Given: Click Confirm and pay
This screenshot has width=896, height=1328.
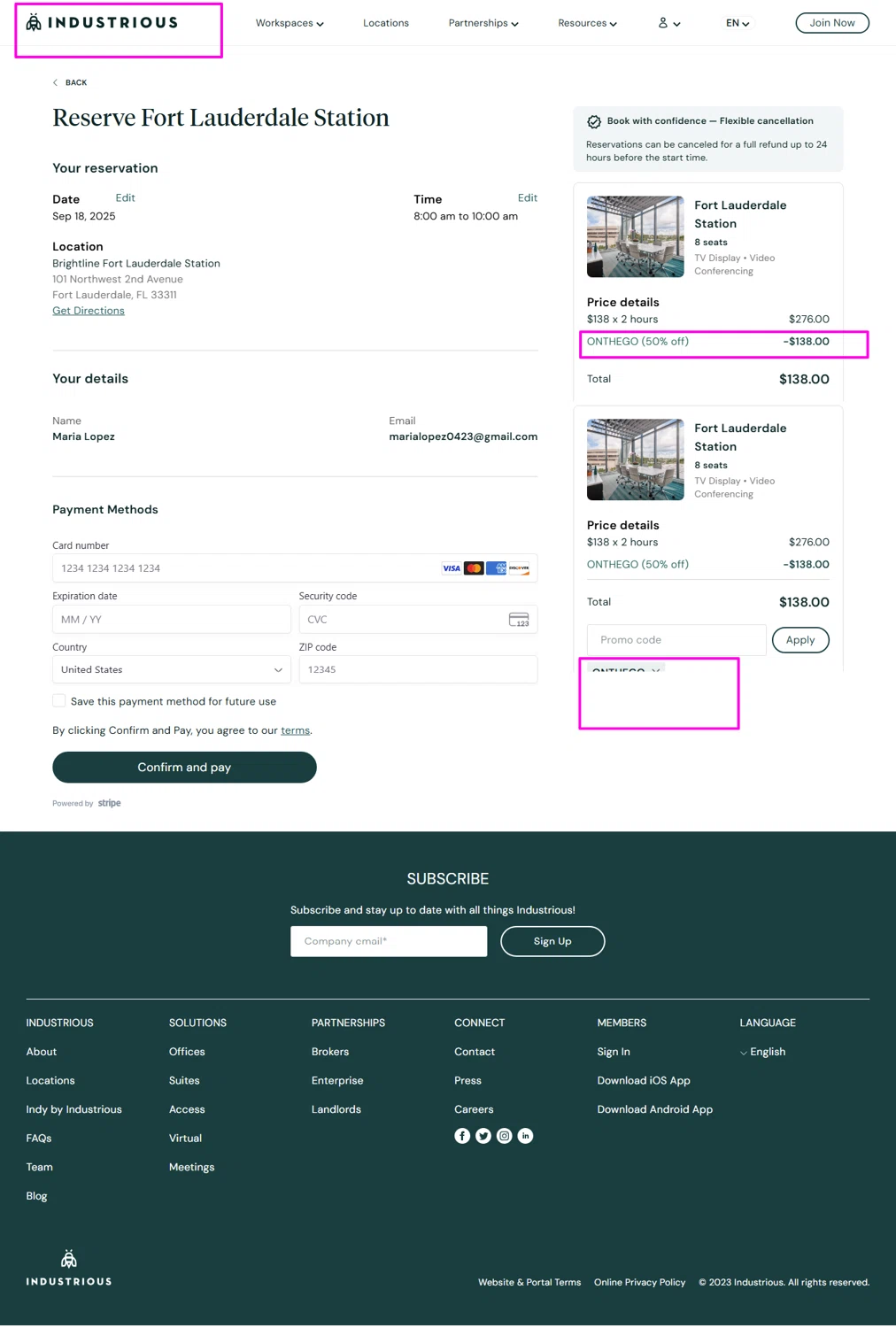Looking at the screenshot, I should 184,768.
